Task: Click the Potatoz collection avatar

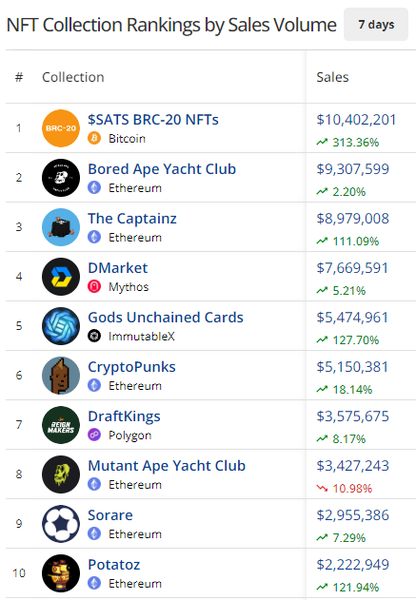Action: coord(61,573)
